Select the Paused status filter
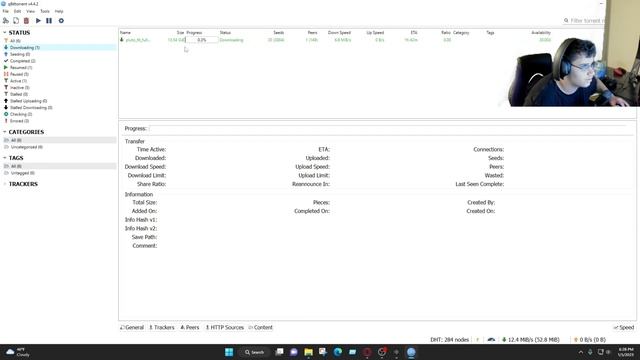 (19, 74)
